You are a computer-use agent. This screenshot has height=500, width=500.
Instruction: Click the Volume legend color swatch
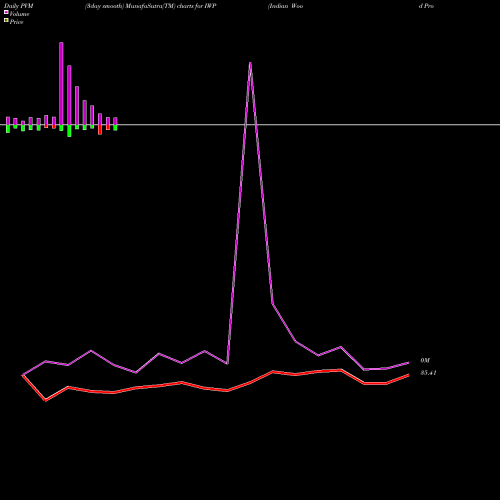[6, 12]
